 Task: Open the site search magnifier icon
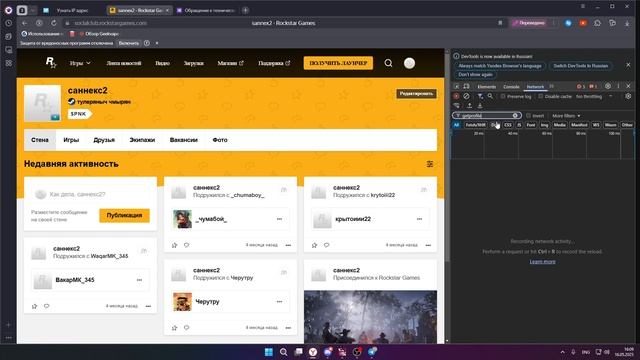click(x=388, y=63)
